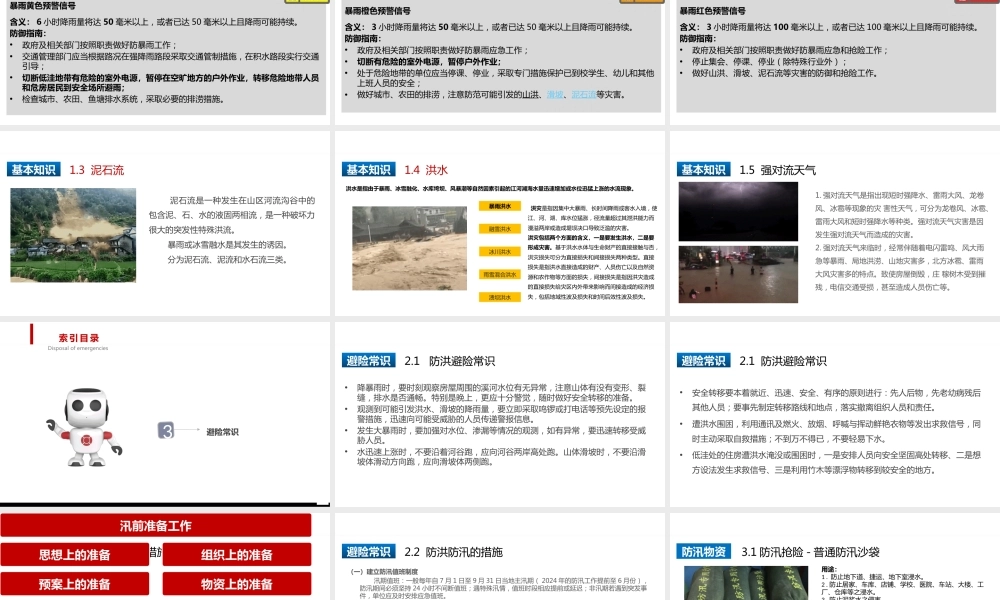
Task: Click the bullet starting 水迅速上涨时
Action: (x=501, y=457)
